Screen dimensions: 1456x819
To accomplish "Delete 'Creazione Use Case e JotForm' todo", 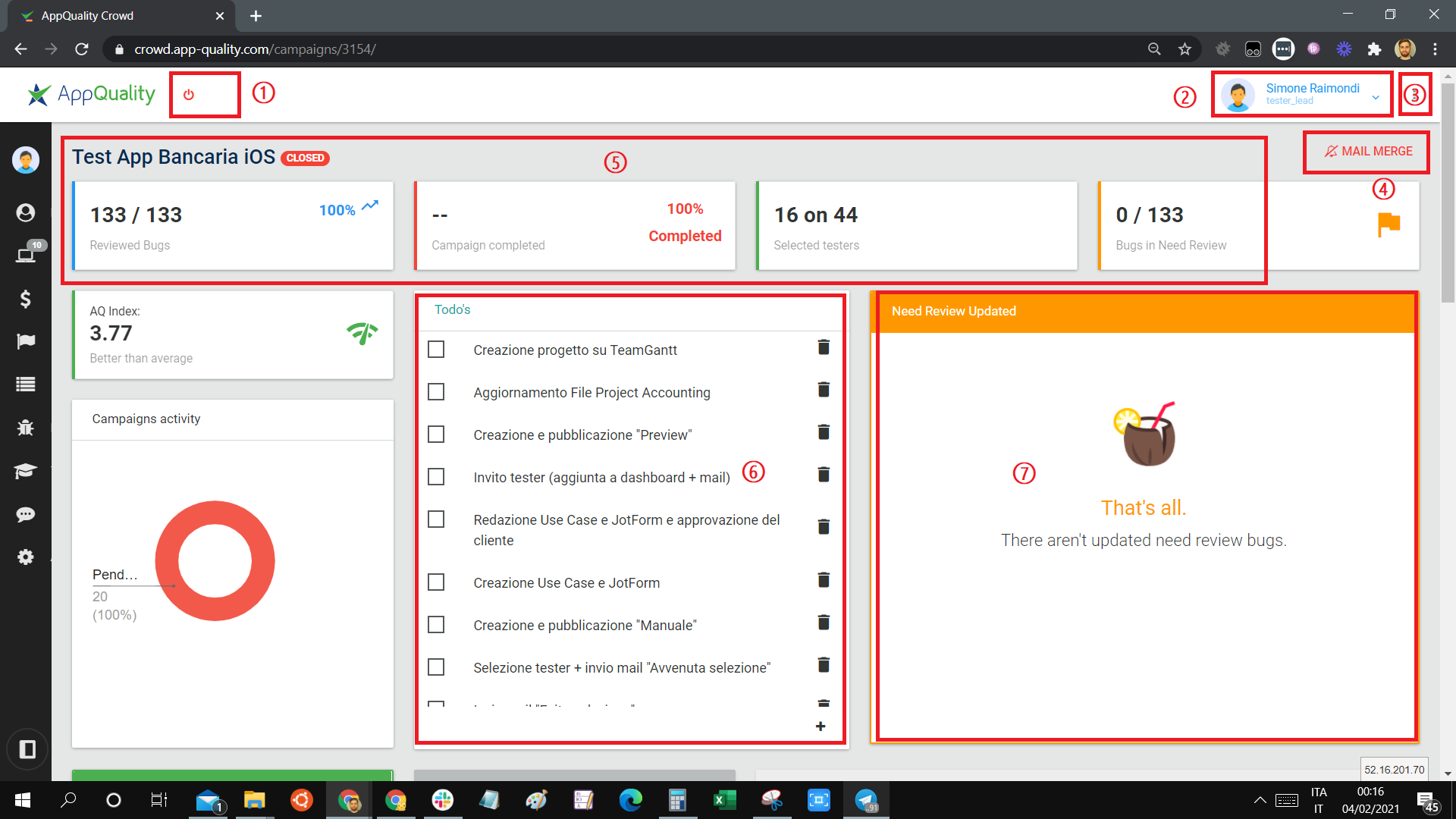I will [824, 580].
